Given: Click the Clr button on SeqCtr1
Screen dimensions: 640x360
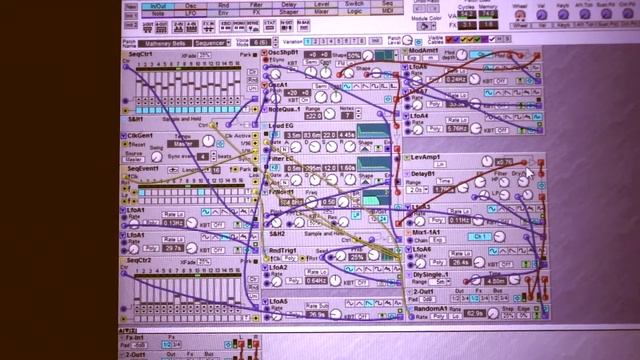Looking at the screenshot, I should pyautogui.click(x=253, y=72).
